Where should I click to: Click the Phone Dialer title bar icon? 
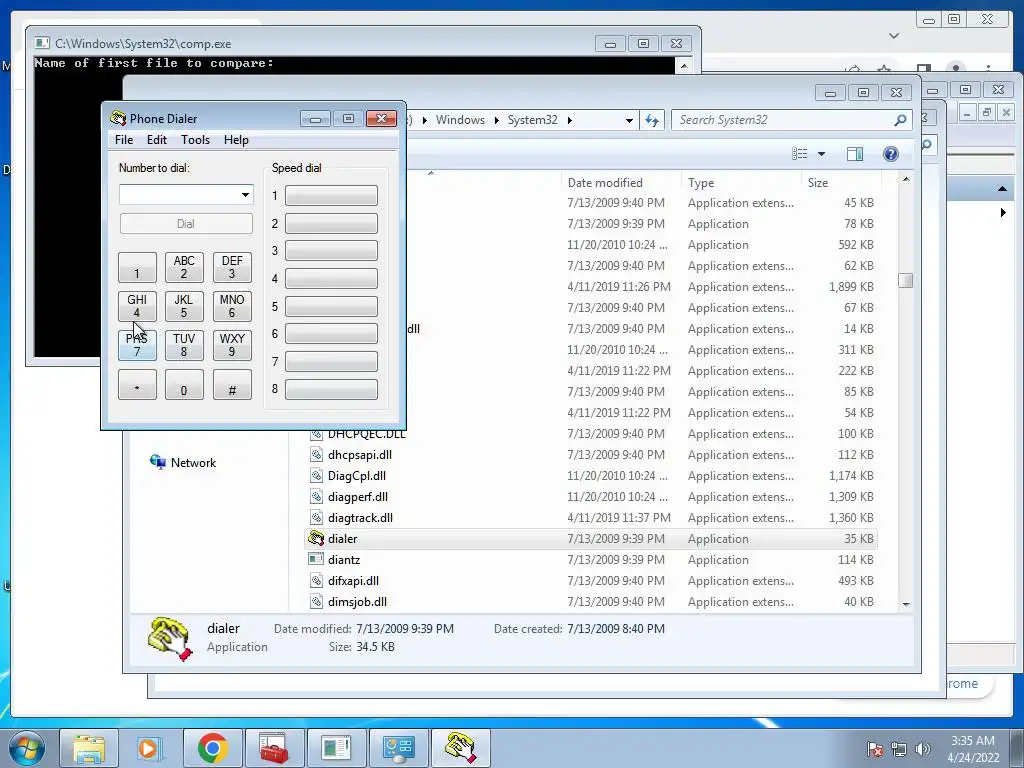pyautogui.click(x=118, y=118)
